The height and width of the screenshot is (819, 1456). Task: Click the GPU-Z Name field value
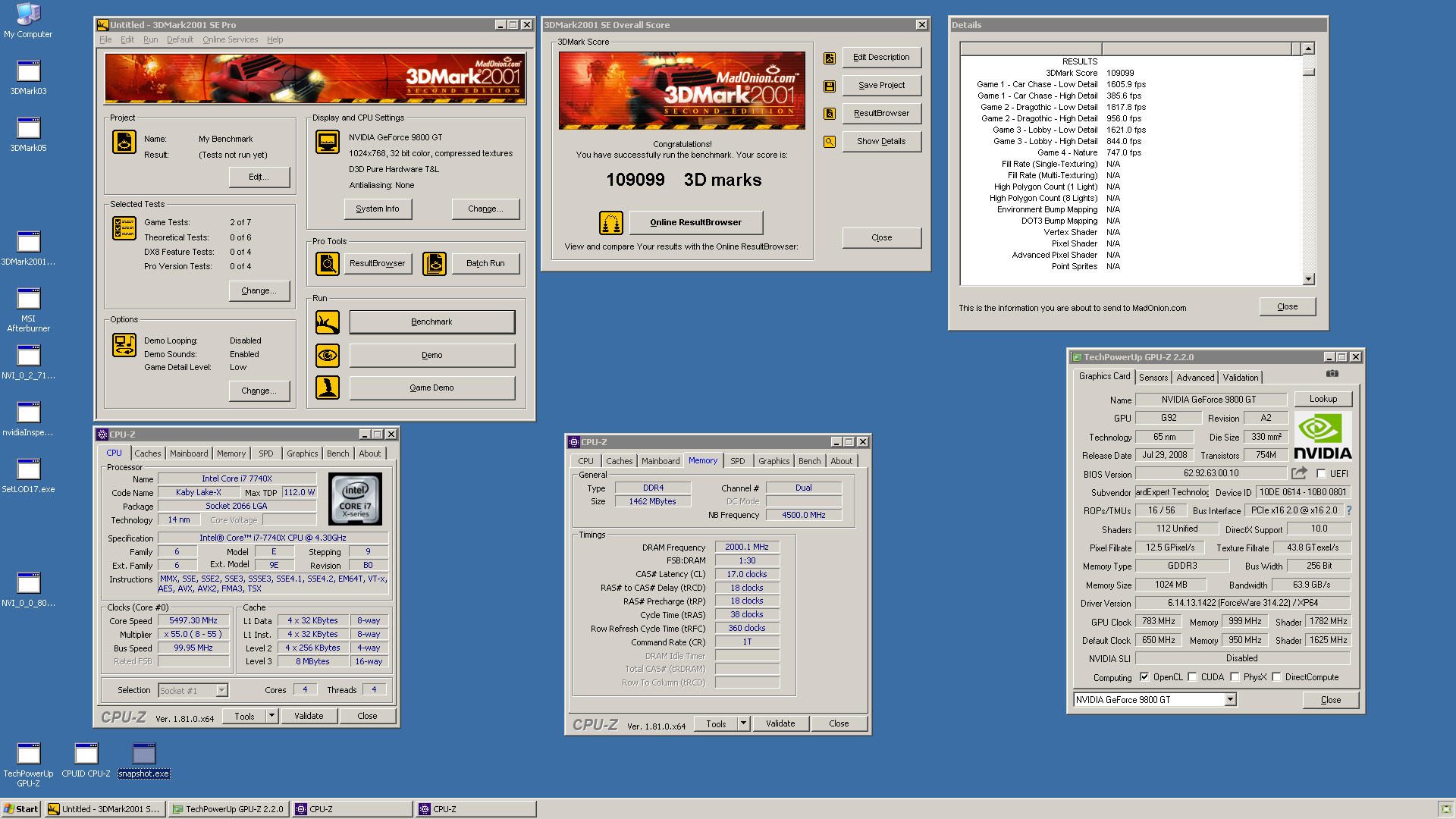1210,400
